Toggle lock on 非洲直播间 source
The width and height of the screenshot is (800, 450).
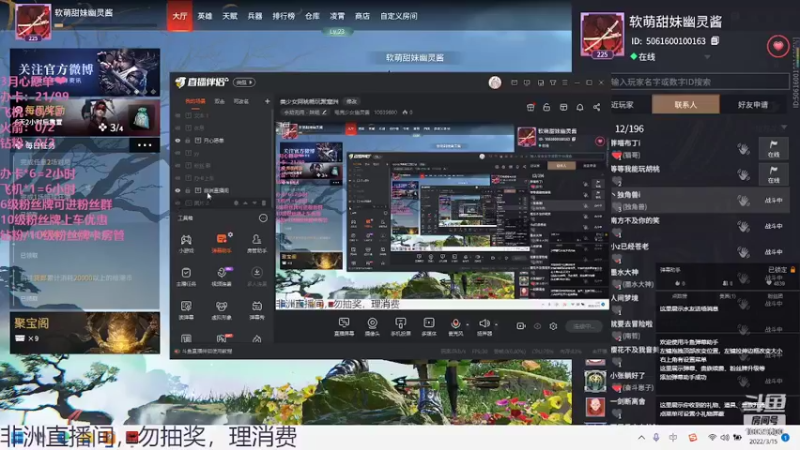(x=188, y=190)
